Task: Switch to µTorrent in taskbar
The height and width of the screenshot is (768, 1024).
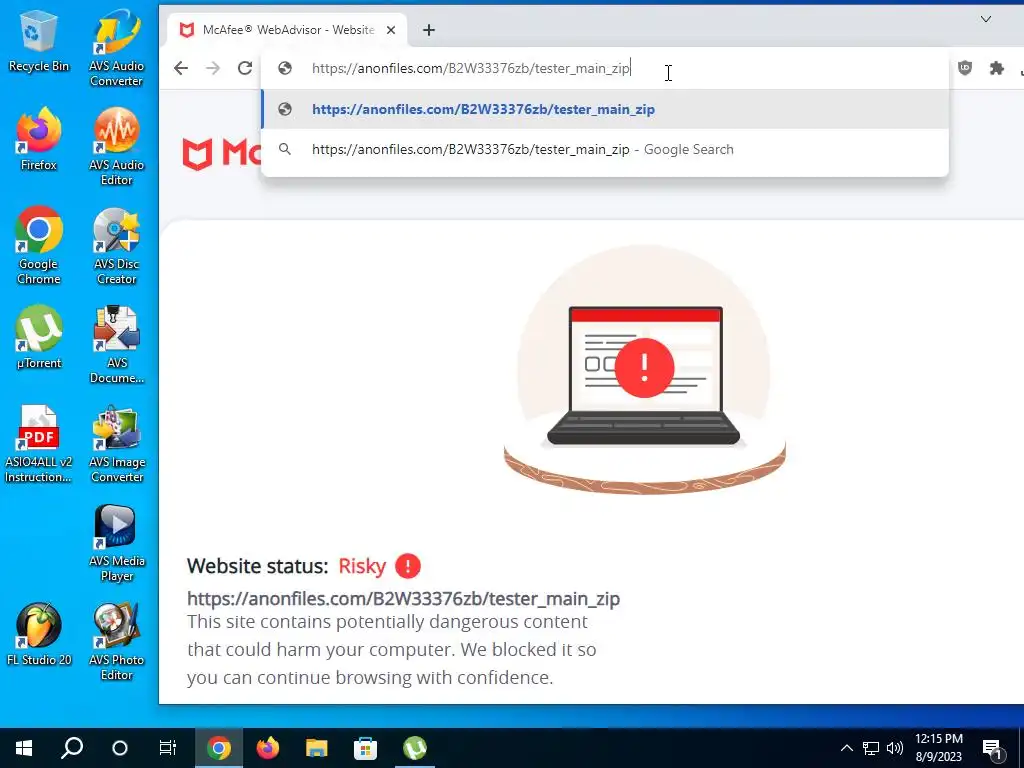Action: [x=415, y=748]
